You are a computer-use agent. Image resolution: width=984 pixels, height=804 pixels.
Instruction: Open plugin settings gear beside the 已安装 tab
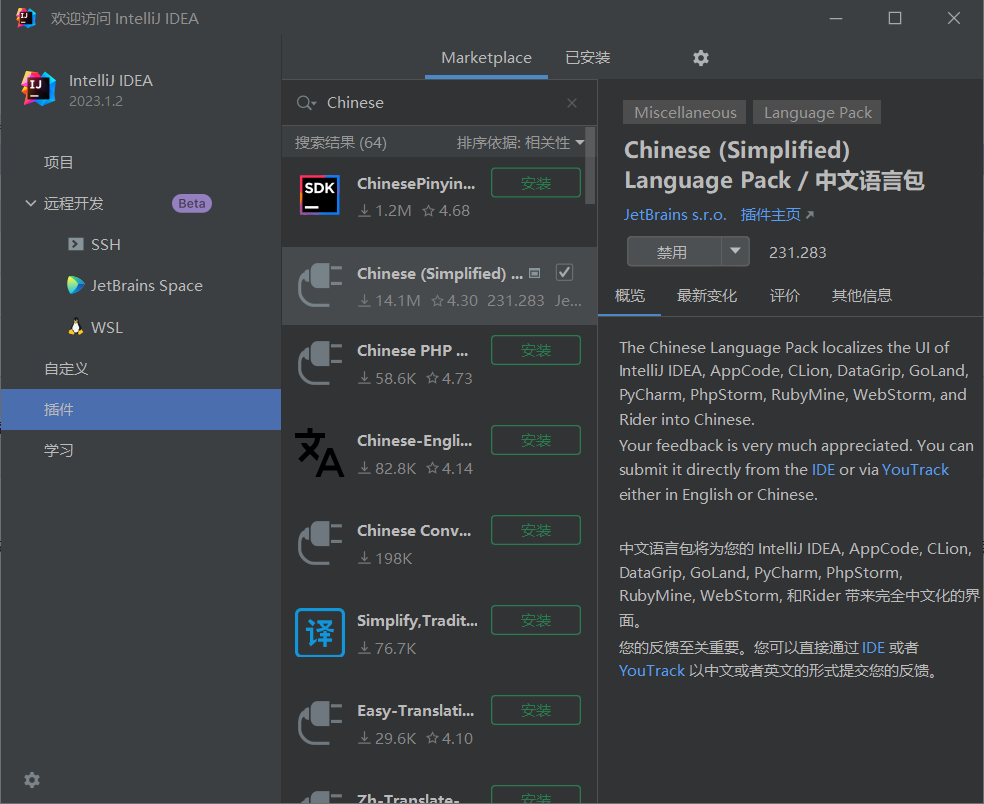pos(700,58)
